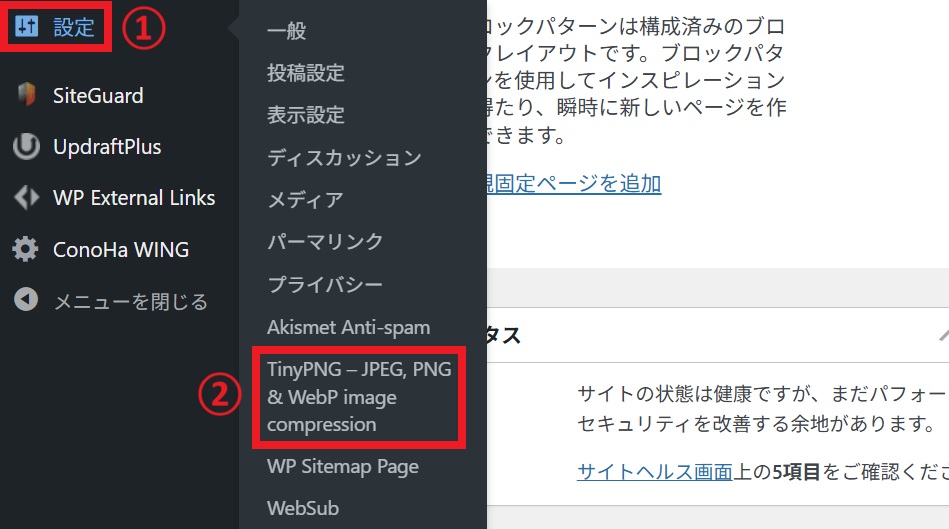The width and height of the screenshot is (949, 529).
Task: Collapse the site health panel arrow
Action: (x=943, y=335)
